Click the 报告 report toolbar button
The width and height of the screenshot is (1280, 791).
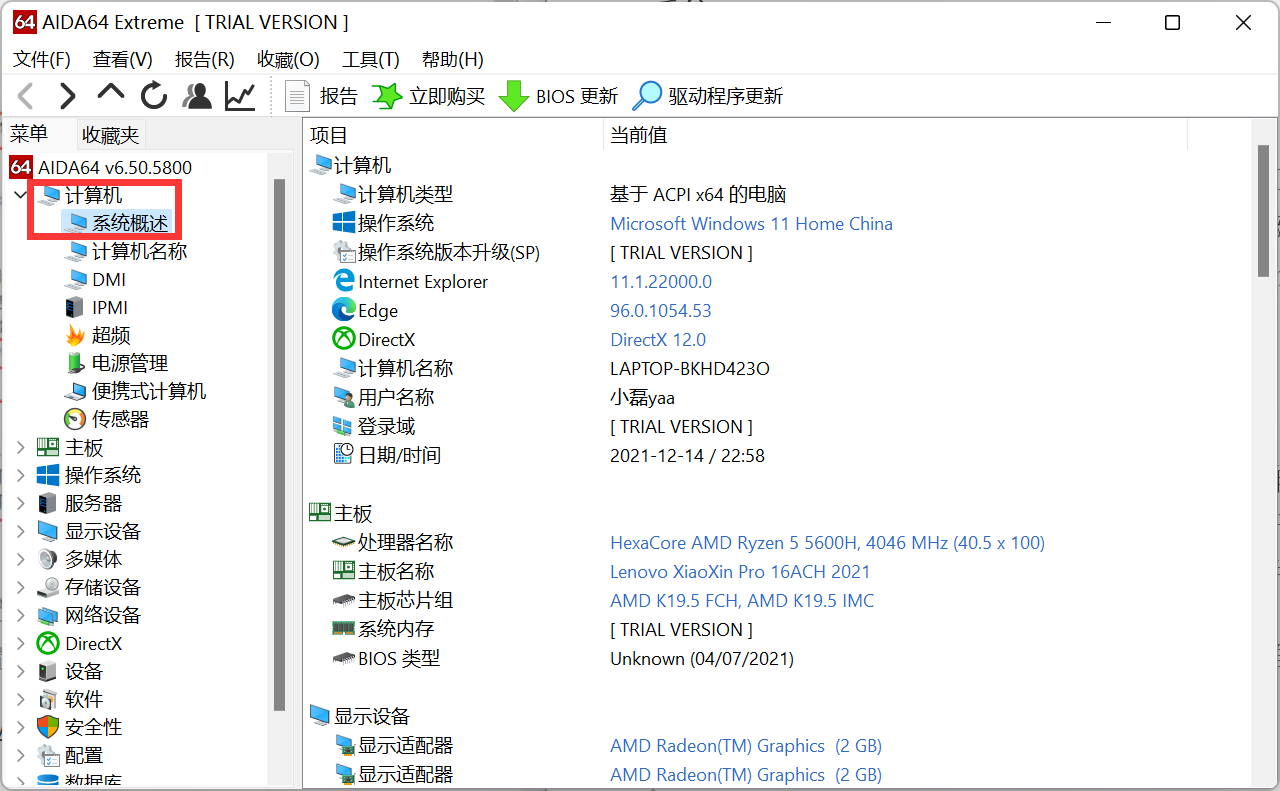pos(322,96)
